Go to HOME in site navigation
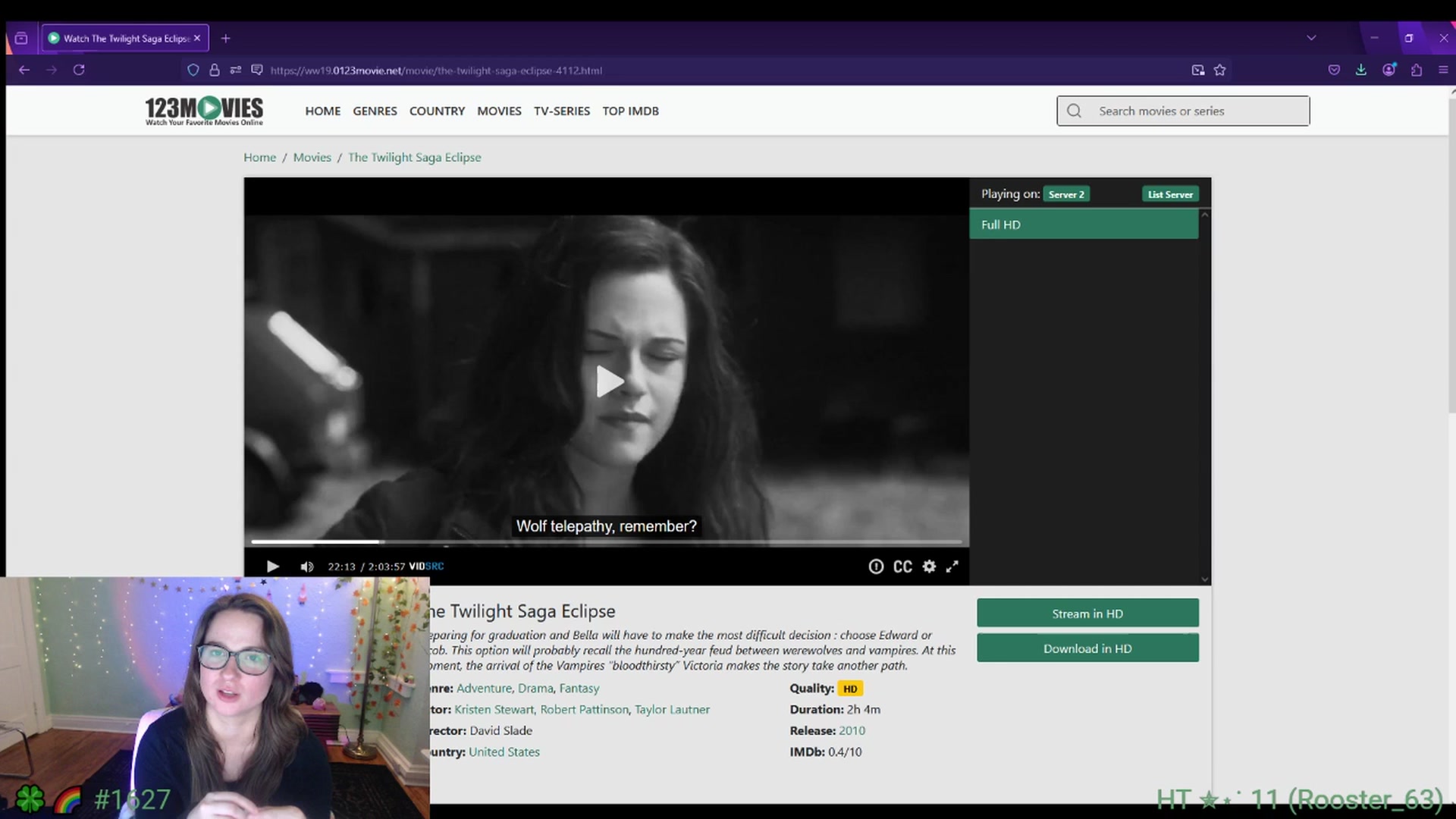Image resolution: width=1456 pixels, height=819 pixels. point(323,111)
